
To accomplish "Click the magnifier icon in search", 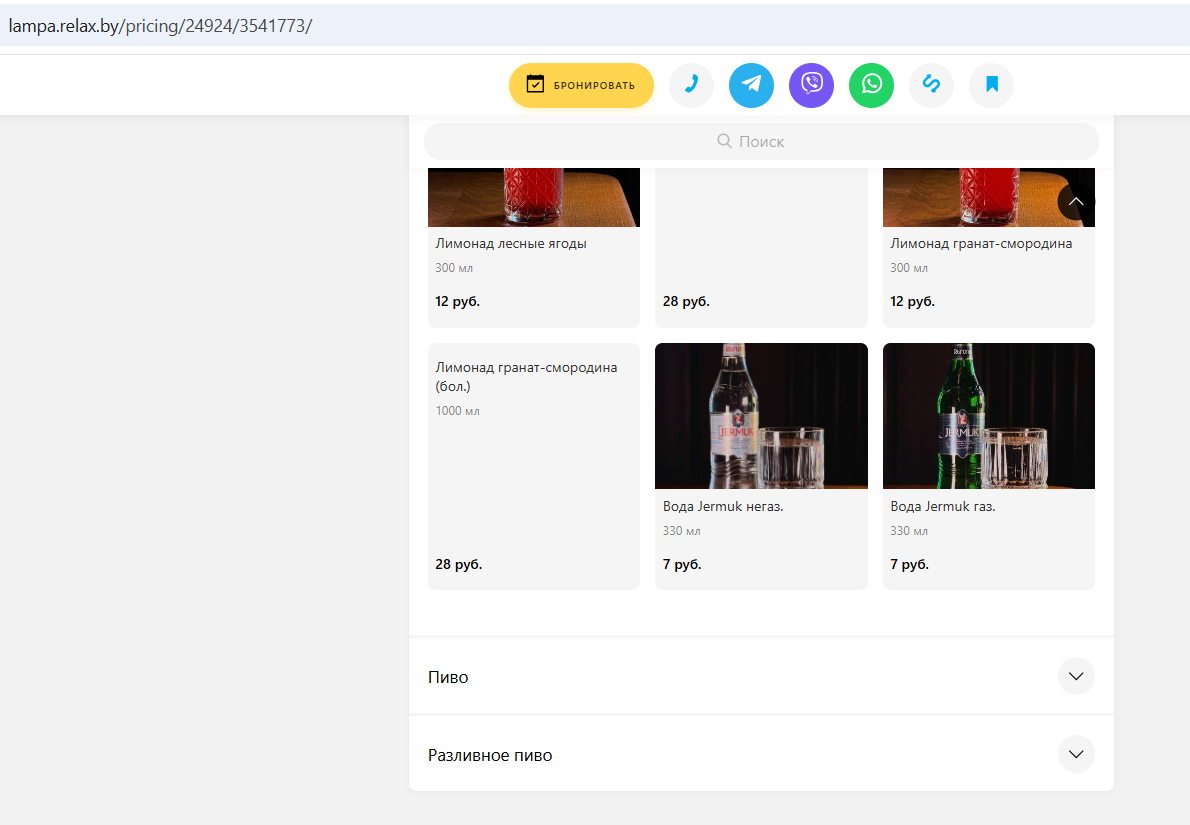I will pyautogui.click(x=724, y=141).
